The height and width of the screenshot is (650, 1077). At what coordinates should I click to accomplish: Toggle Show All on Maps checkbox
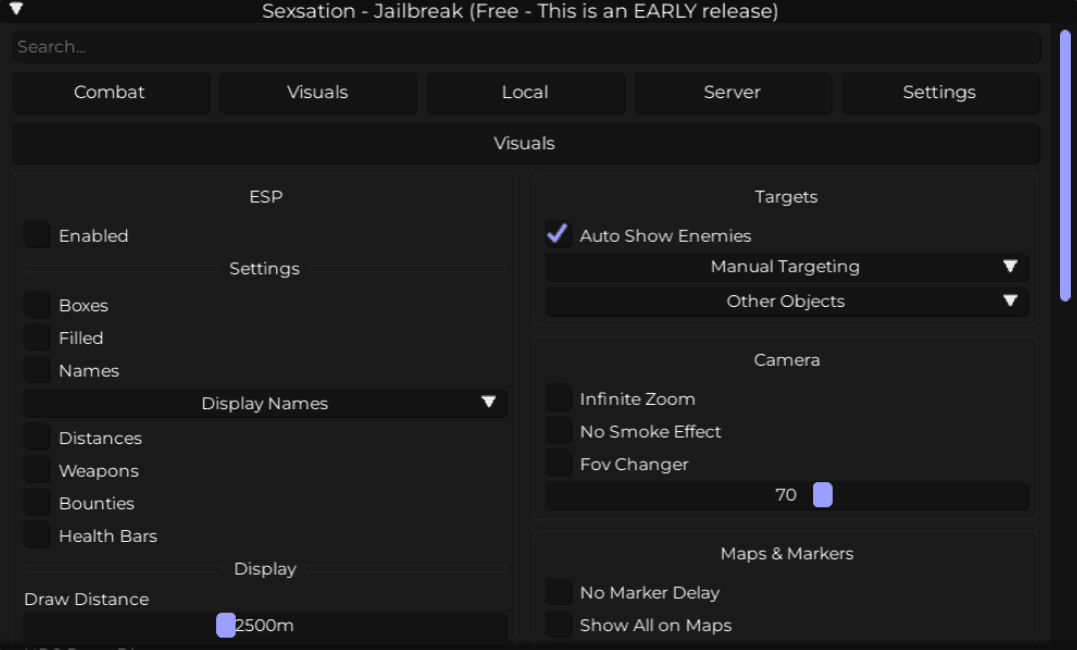(x=558, y=625)
